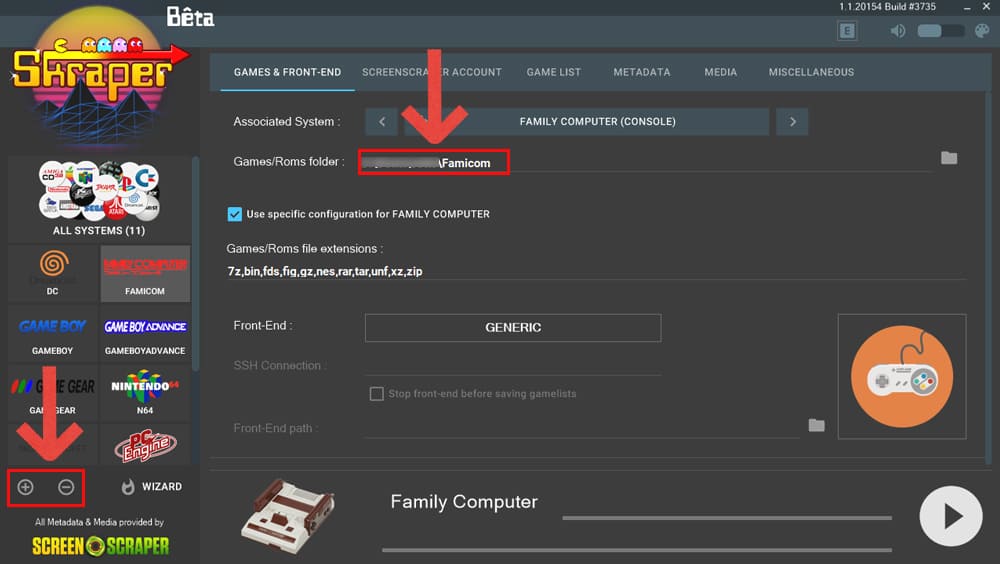Launch the Wizard
The height and width of the screenshot is (564, 1000).
pos(152,487)
